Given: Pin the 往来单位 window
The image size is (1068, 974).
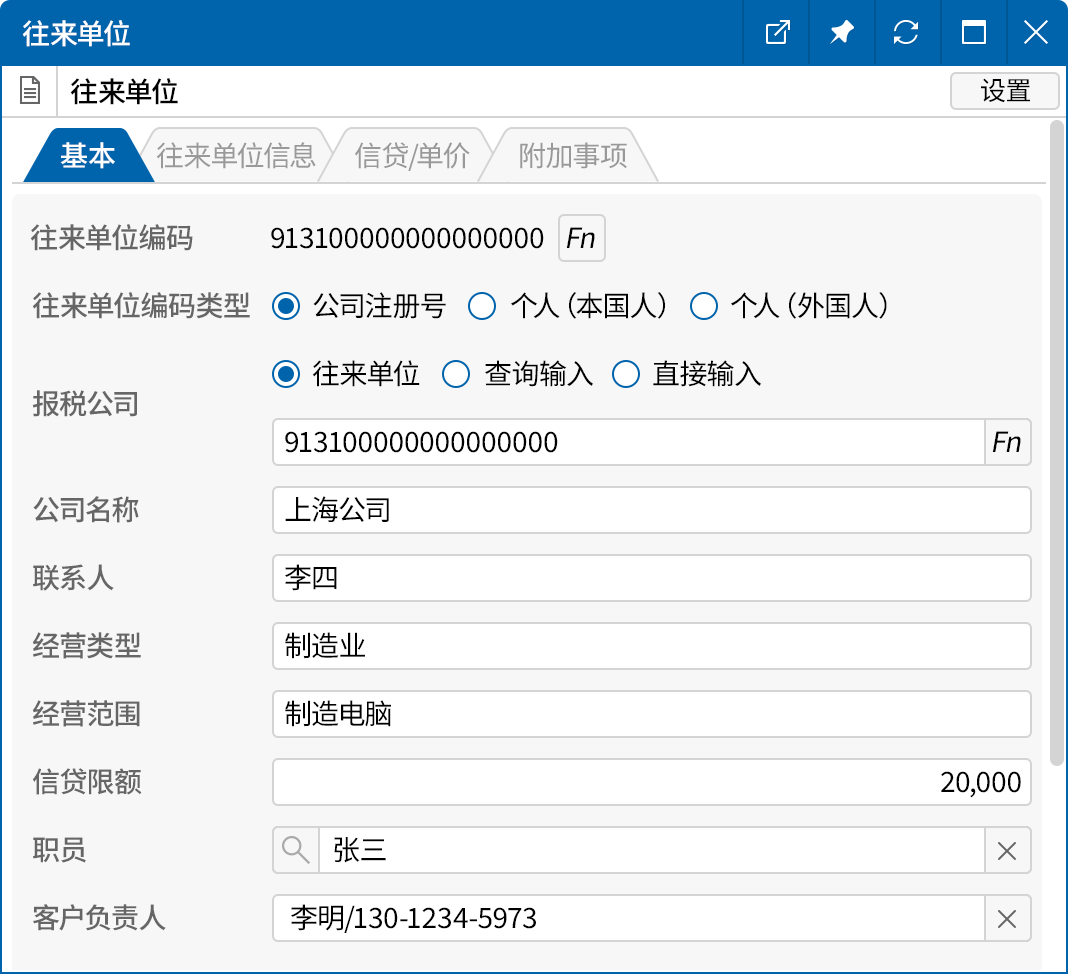Looking at the screenshot, I should 841,33.
